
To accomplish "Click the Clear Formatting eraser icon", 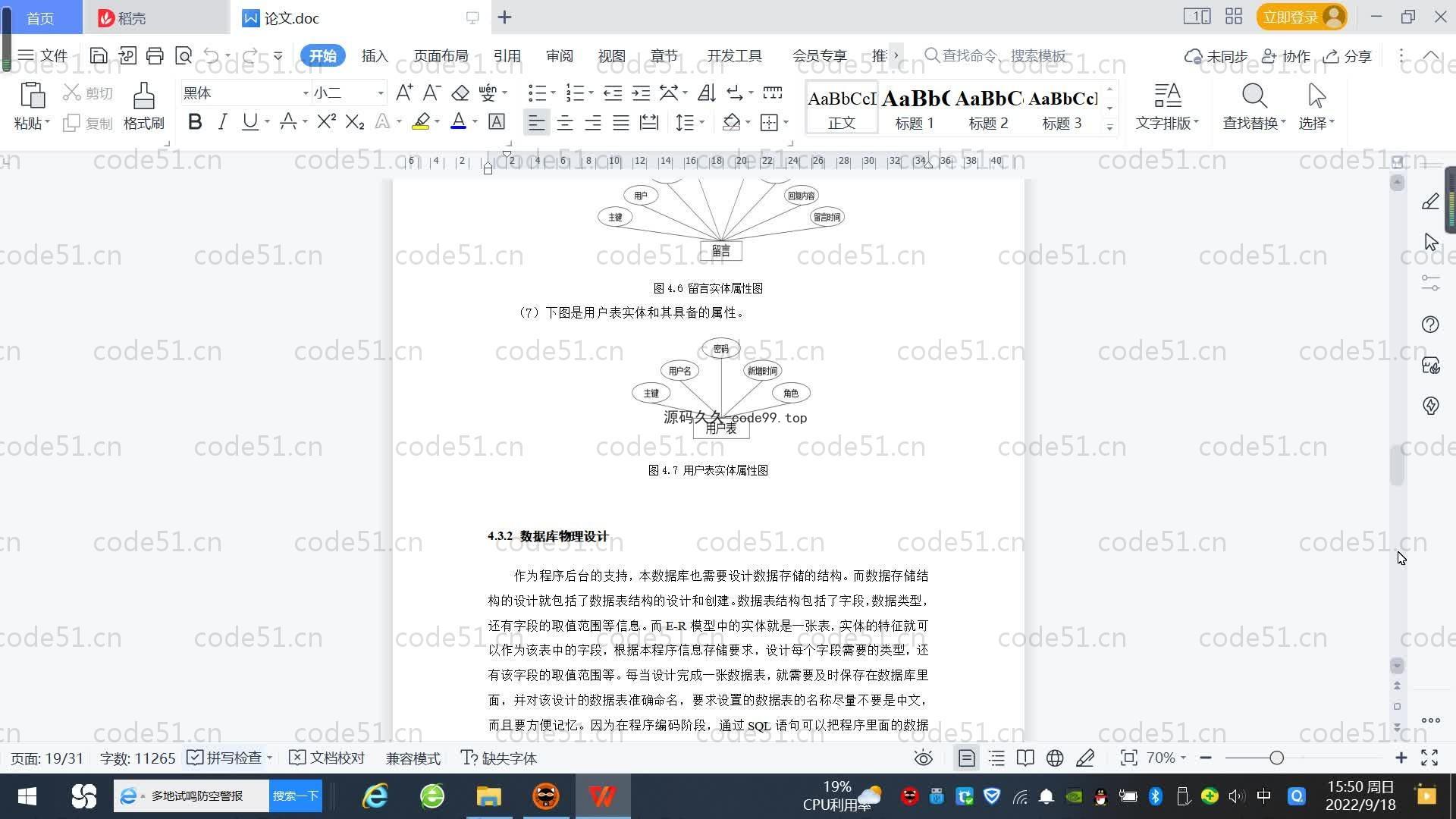I will click(460, 93).
